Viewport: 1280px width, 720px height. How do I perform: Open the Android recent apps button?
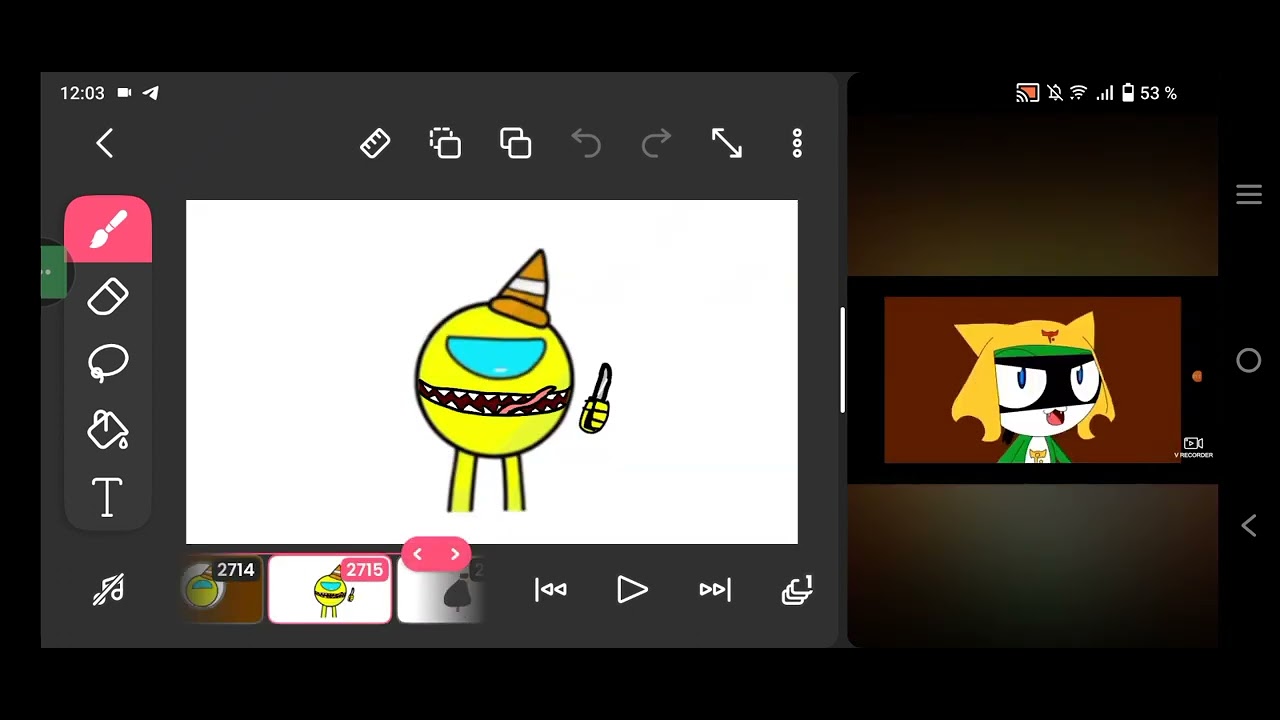(1249, 194)
